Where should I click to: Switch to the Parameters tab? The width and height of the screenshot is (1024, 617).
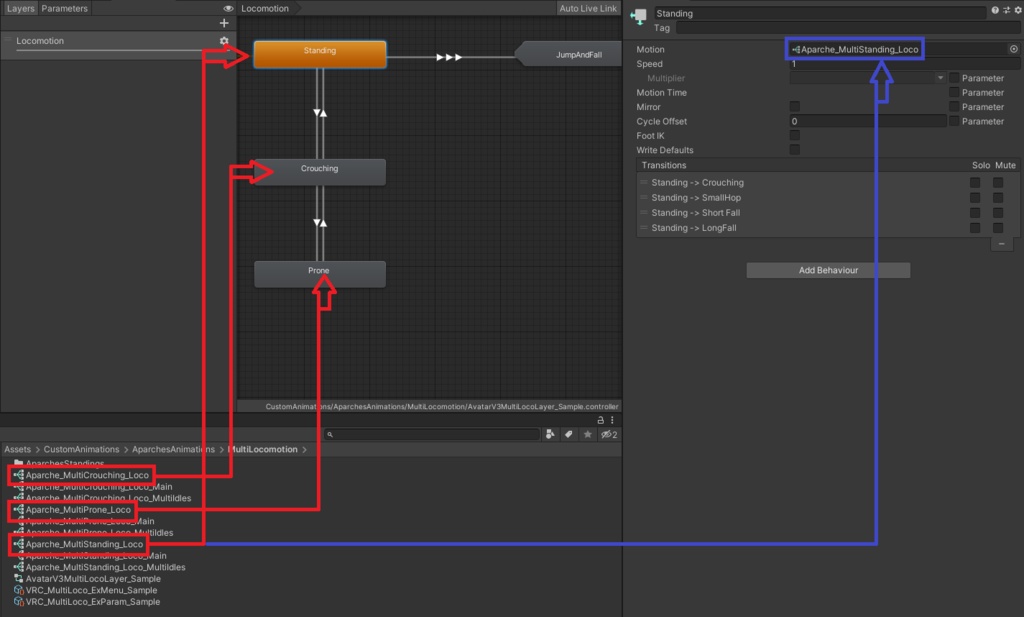pos(64,8)
